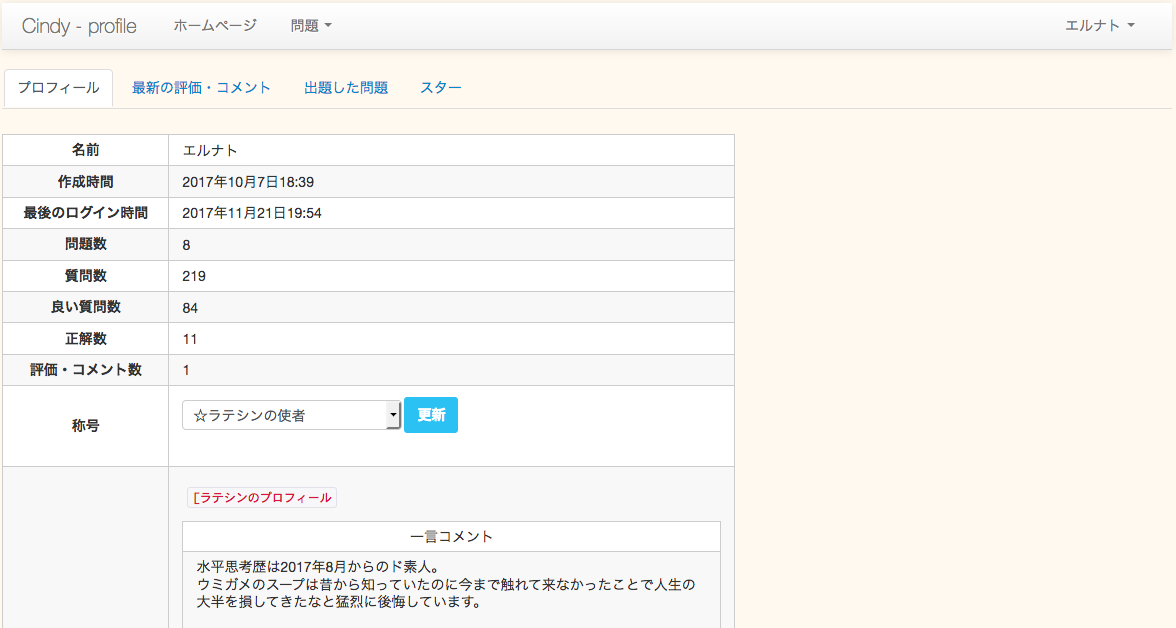Image resolution: width=1176 pixels, height=628 pixels.
Task: Select the プロフィール tab
Action: click(x=58, y=88)
